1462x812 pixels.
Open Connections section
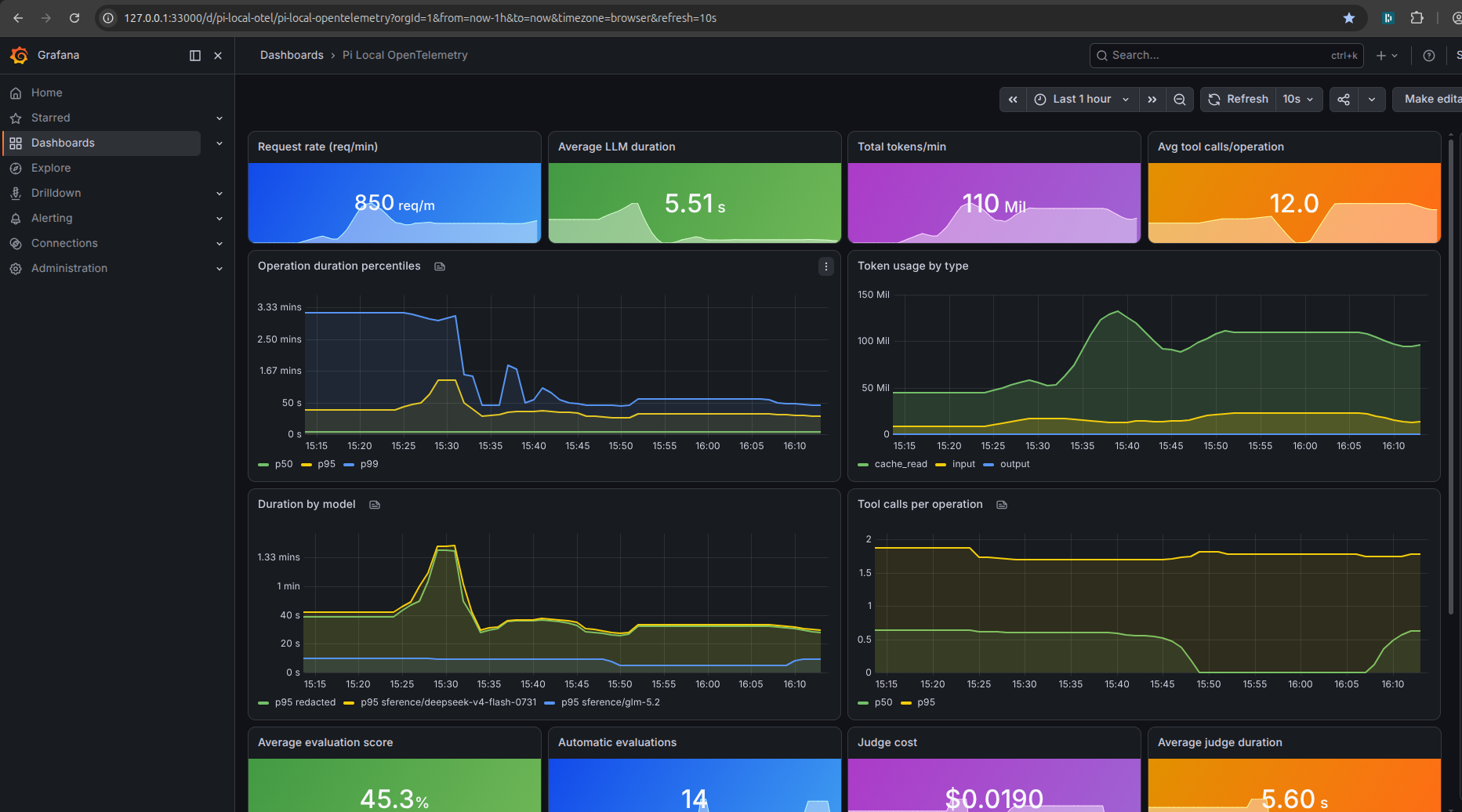tap(64, 243)
